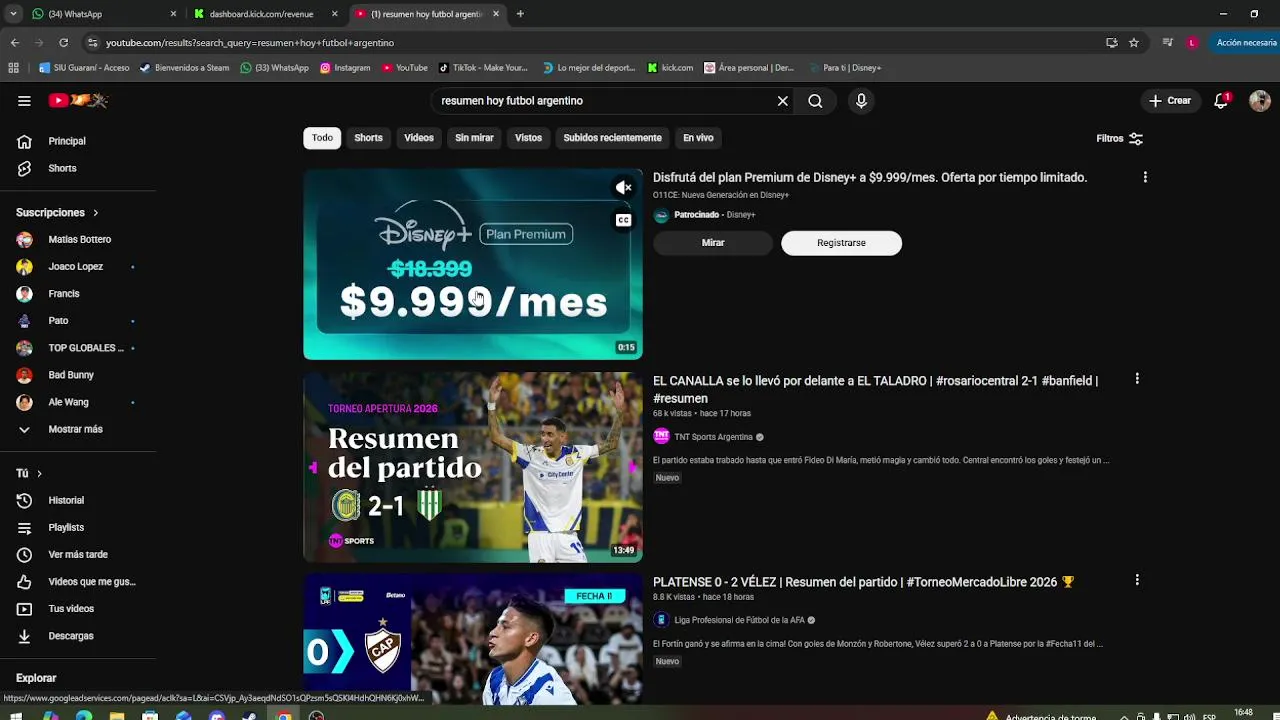Clear the search query with the X icon
The height and width of the screenshot is (720, 1280).
coord(783,101)
